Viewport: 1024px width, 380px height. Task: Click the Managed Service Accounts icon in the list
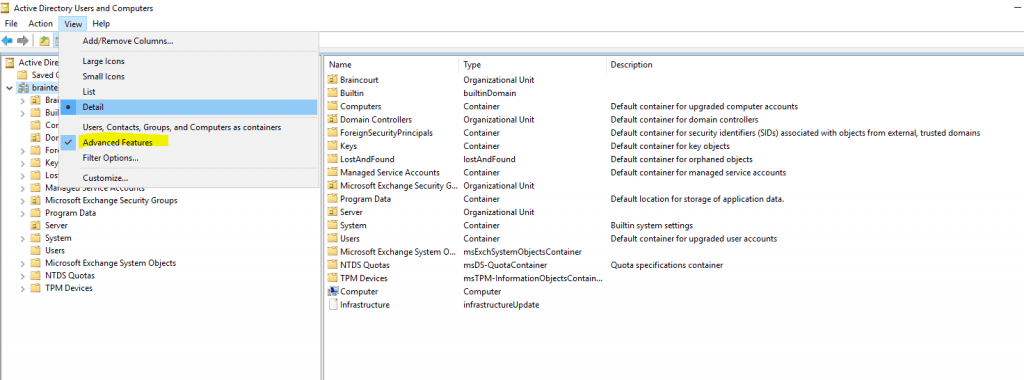(x=332, y=172)
